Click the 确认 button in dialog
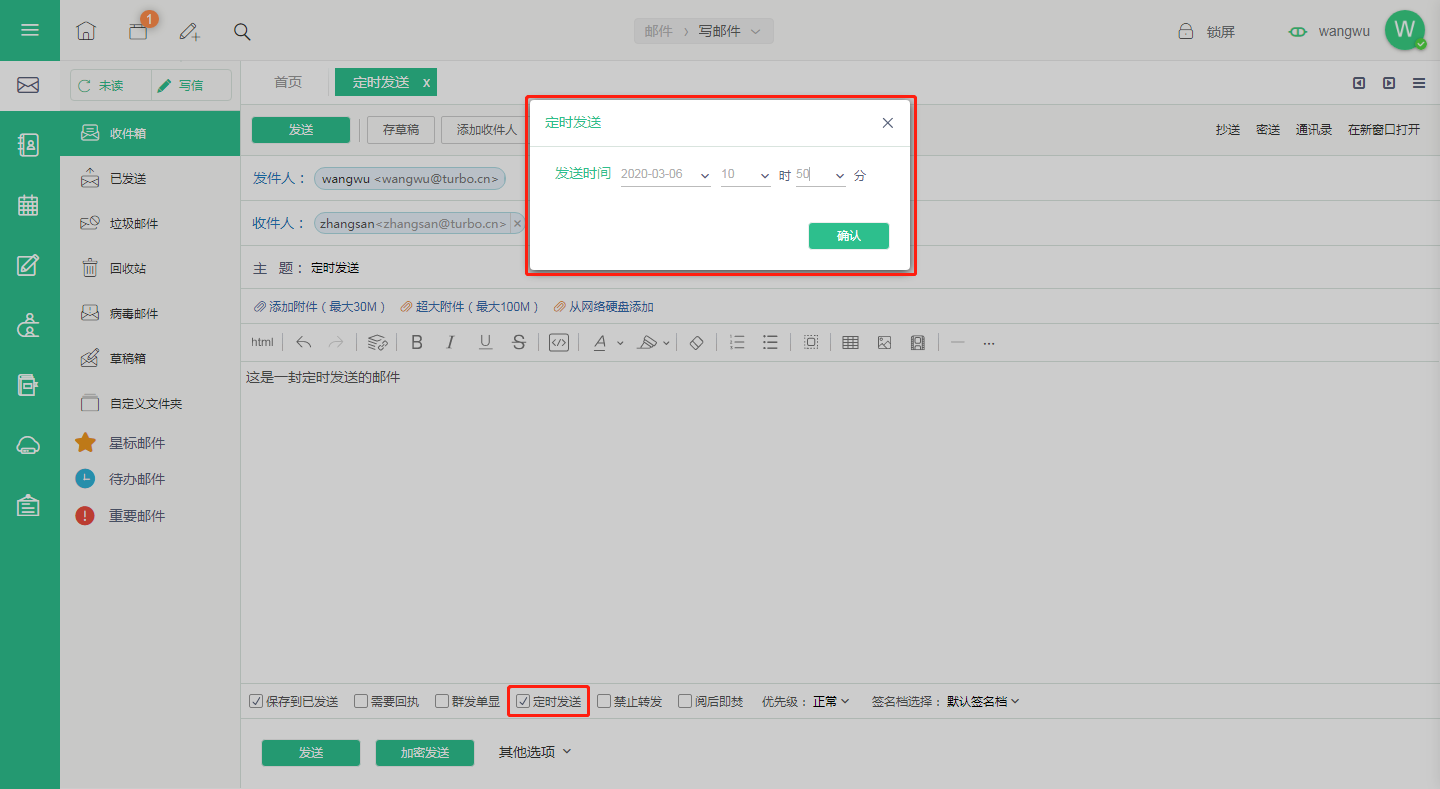This screenshot has width=1440, height=789. 849,236
